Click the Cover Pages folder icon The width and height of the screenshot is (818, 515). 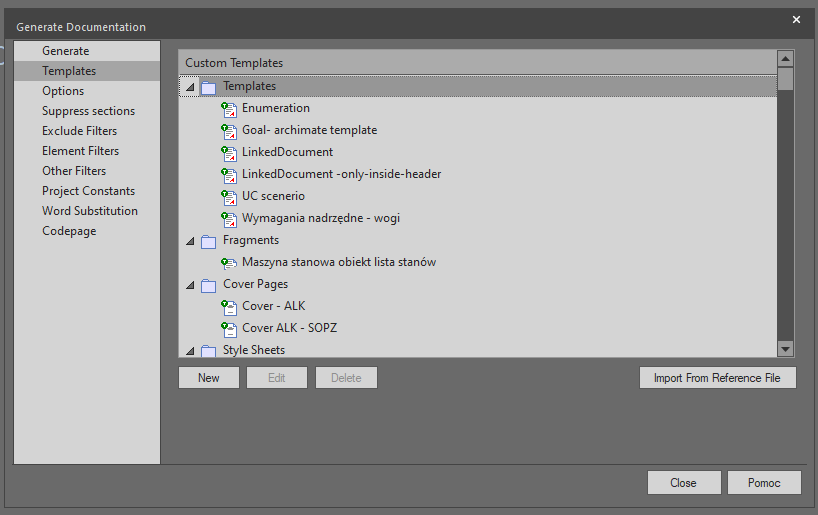click(x=209, y=285)
